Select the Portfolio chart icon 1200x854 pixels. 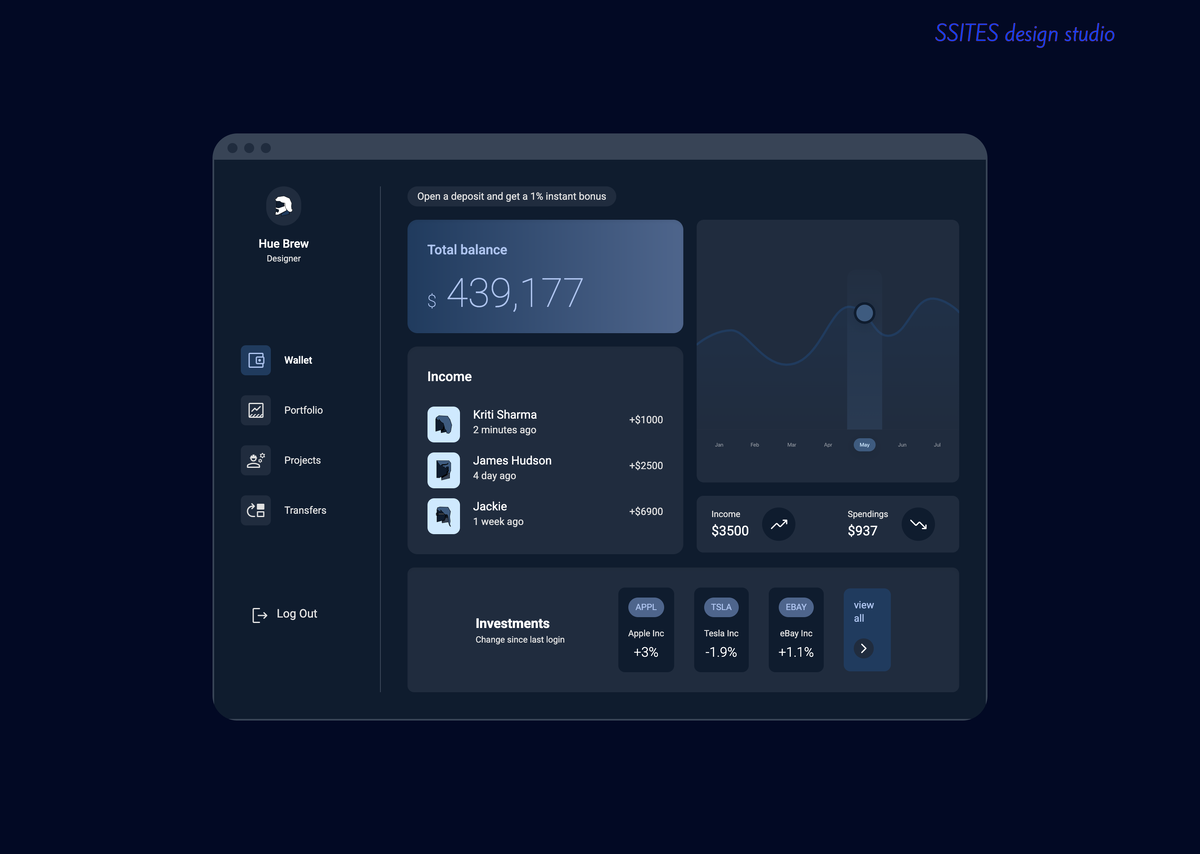coord(256,410)
